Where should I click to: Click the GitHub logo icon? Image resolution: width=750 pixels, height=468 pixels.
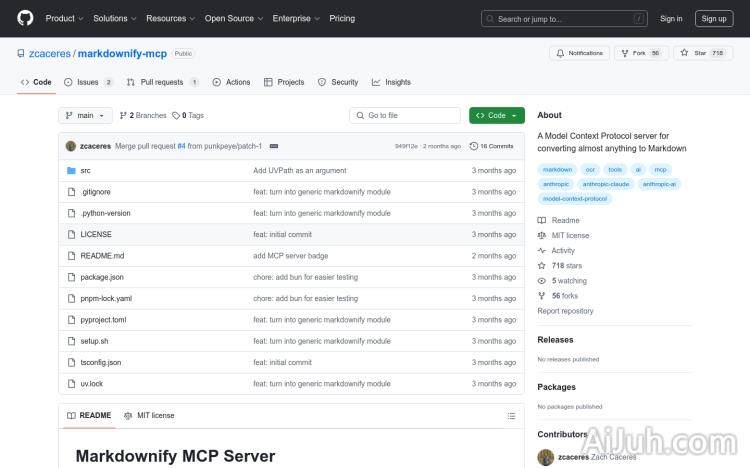coord(25,18)
